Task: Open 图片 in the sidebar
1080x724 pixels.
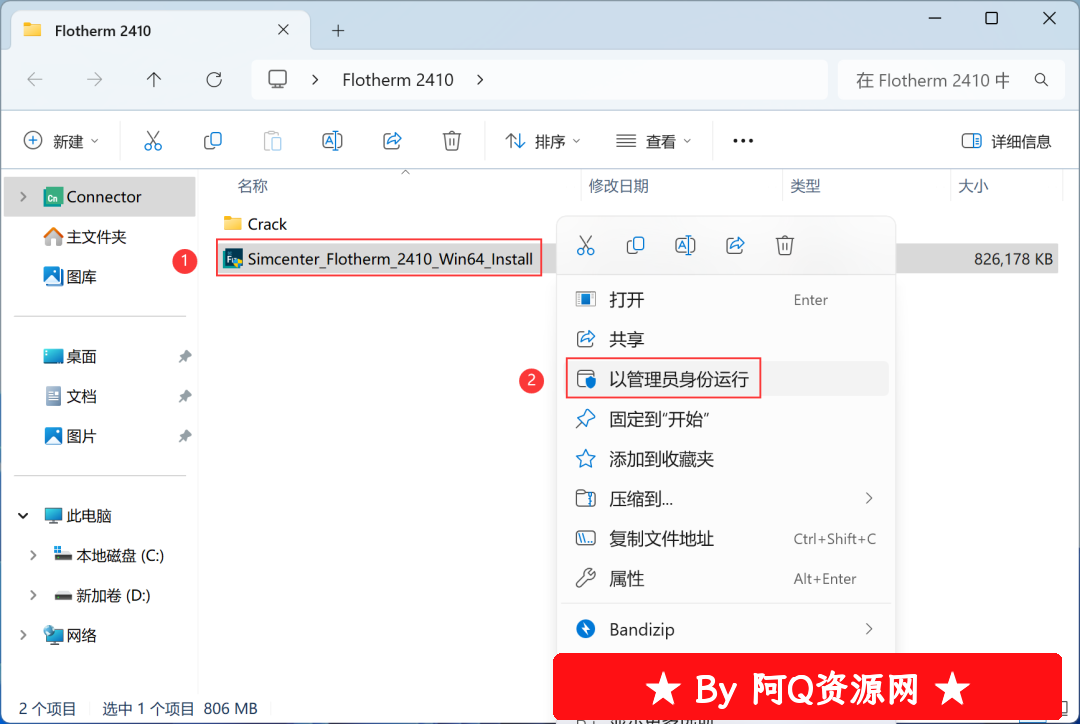Action: (x=70, y=437)
